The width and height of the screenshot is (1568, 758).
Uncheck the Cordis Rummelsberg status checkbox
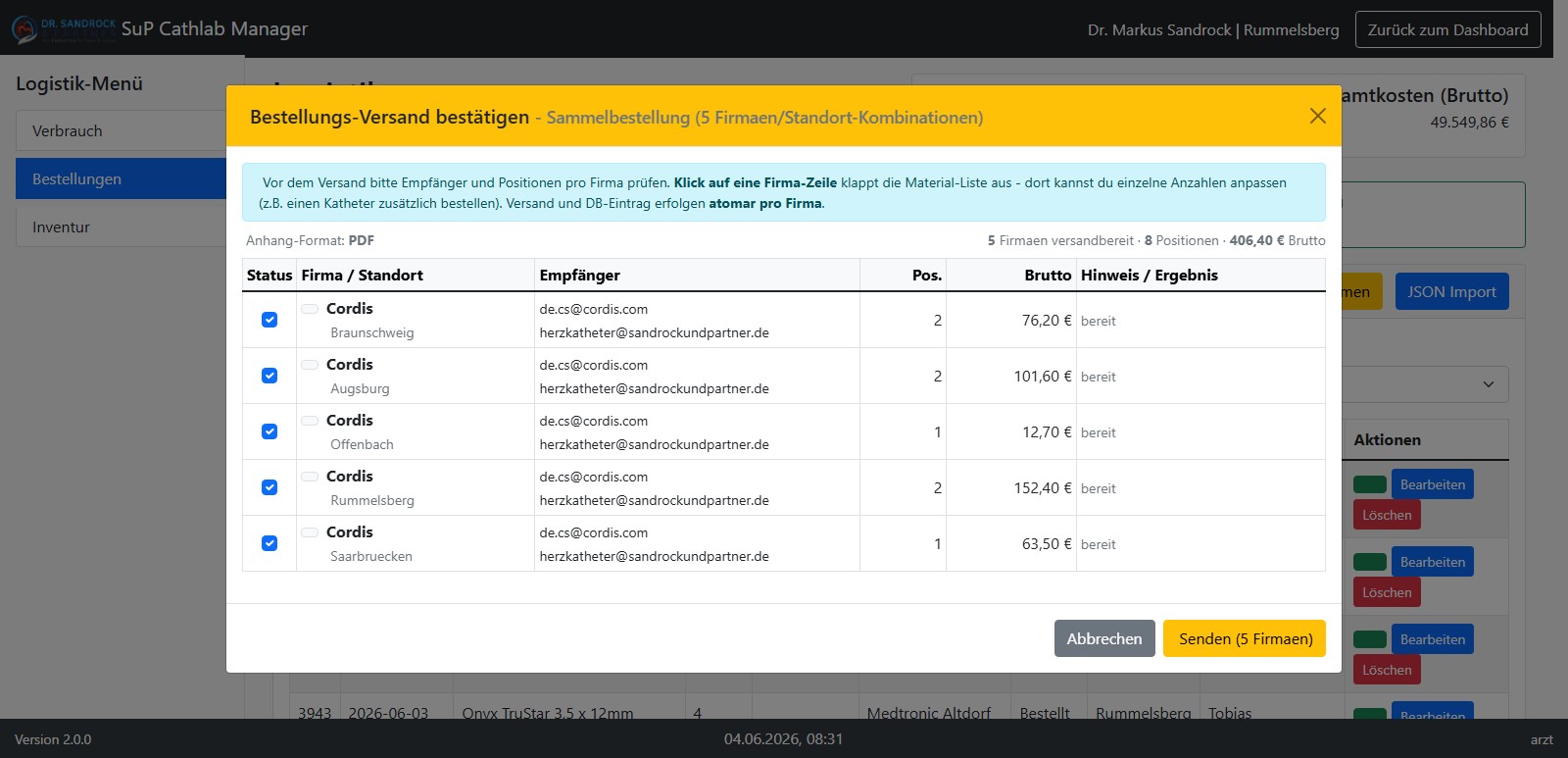269,487
